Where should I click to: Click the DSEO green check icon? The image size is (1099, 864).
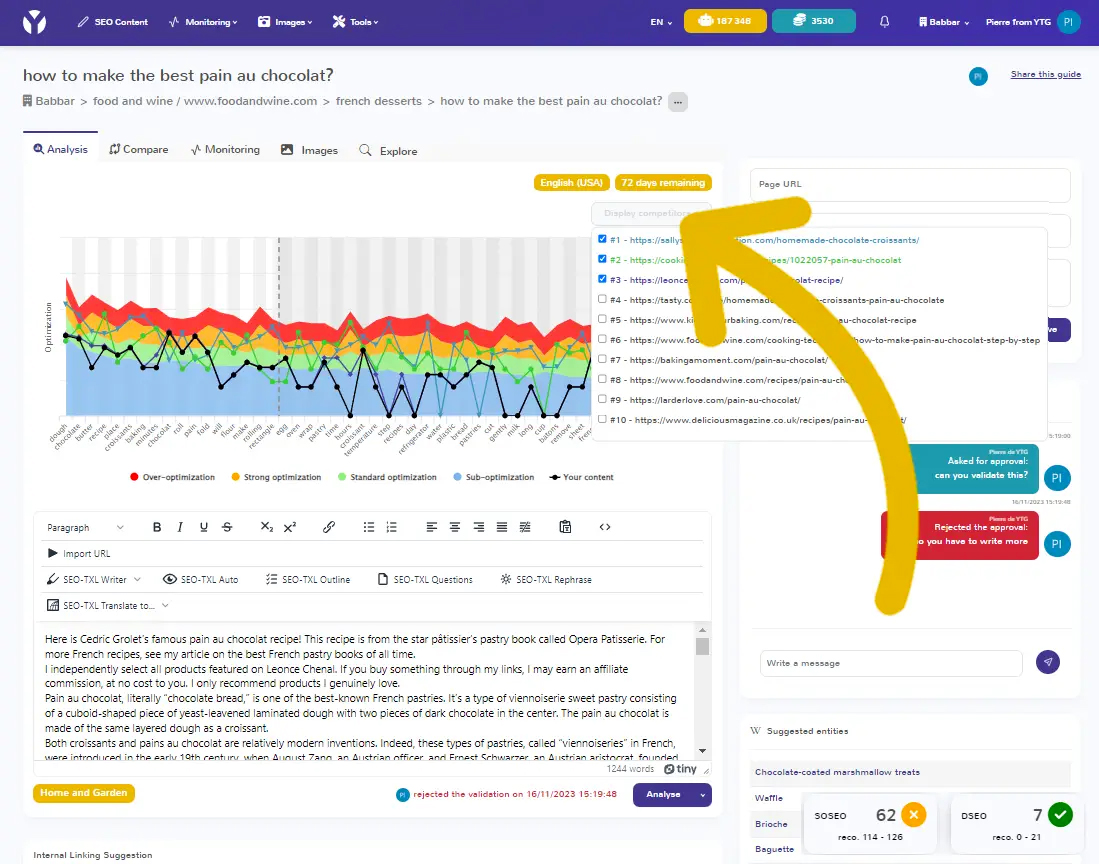(1060, 815)
